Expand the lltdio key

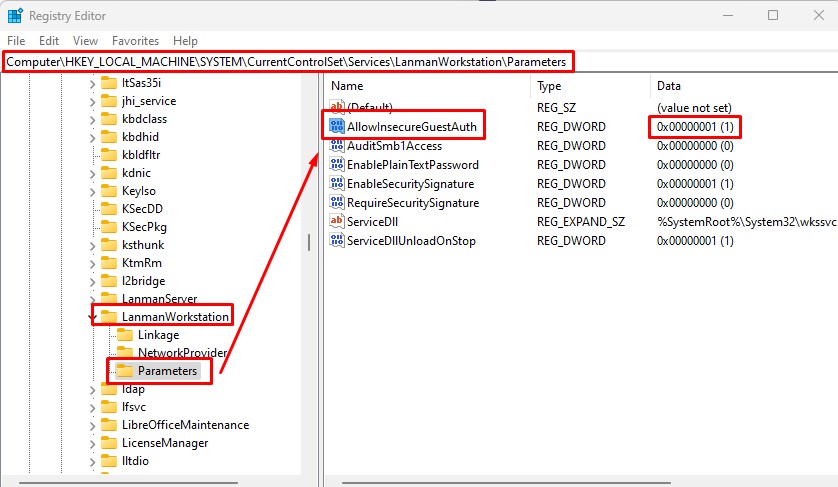point(92,462)
